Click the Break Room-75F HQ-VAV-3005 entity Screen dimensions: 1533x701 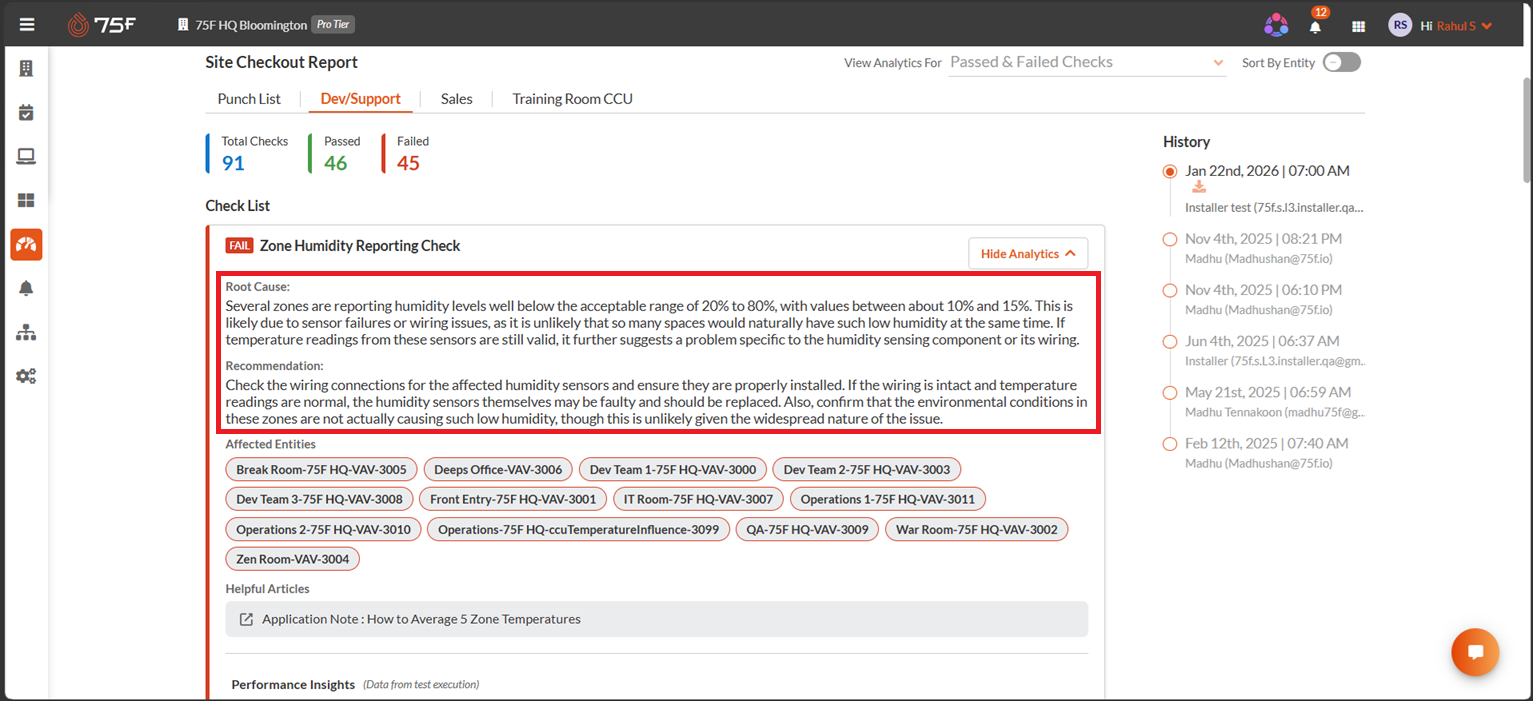(321, 469)
